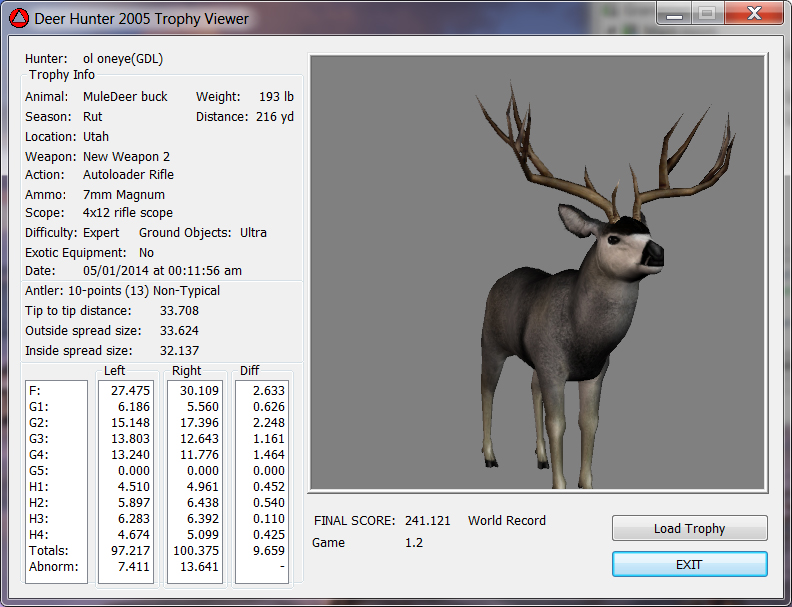The height and width of the screenshot is (607, 792).
Task: Click the window title bar text
Action: (142, 18)
